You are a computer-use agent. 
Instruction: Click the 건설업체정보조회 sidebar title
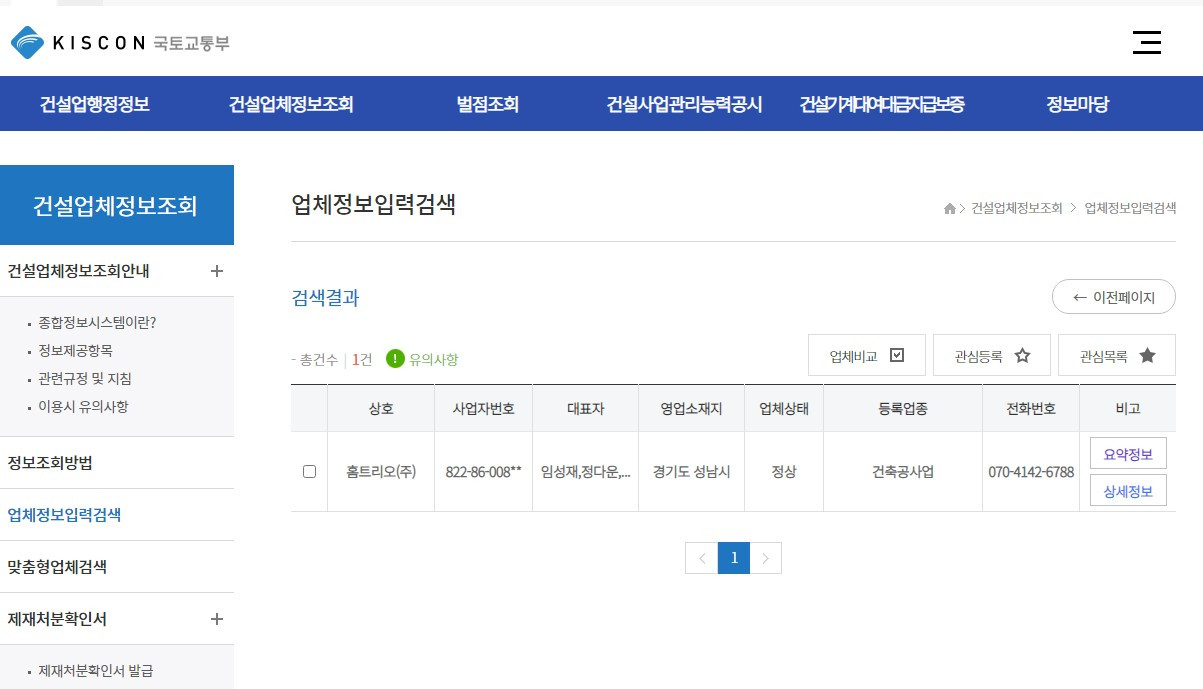115,206
